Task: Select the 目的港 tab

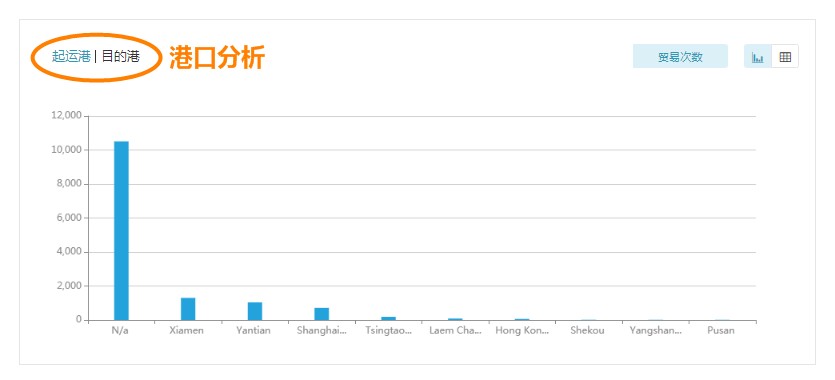Action: coord(120,56)
